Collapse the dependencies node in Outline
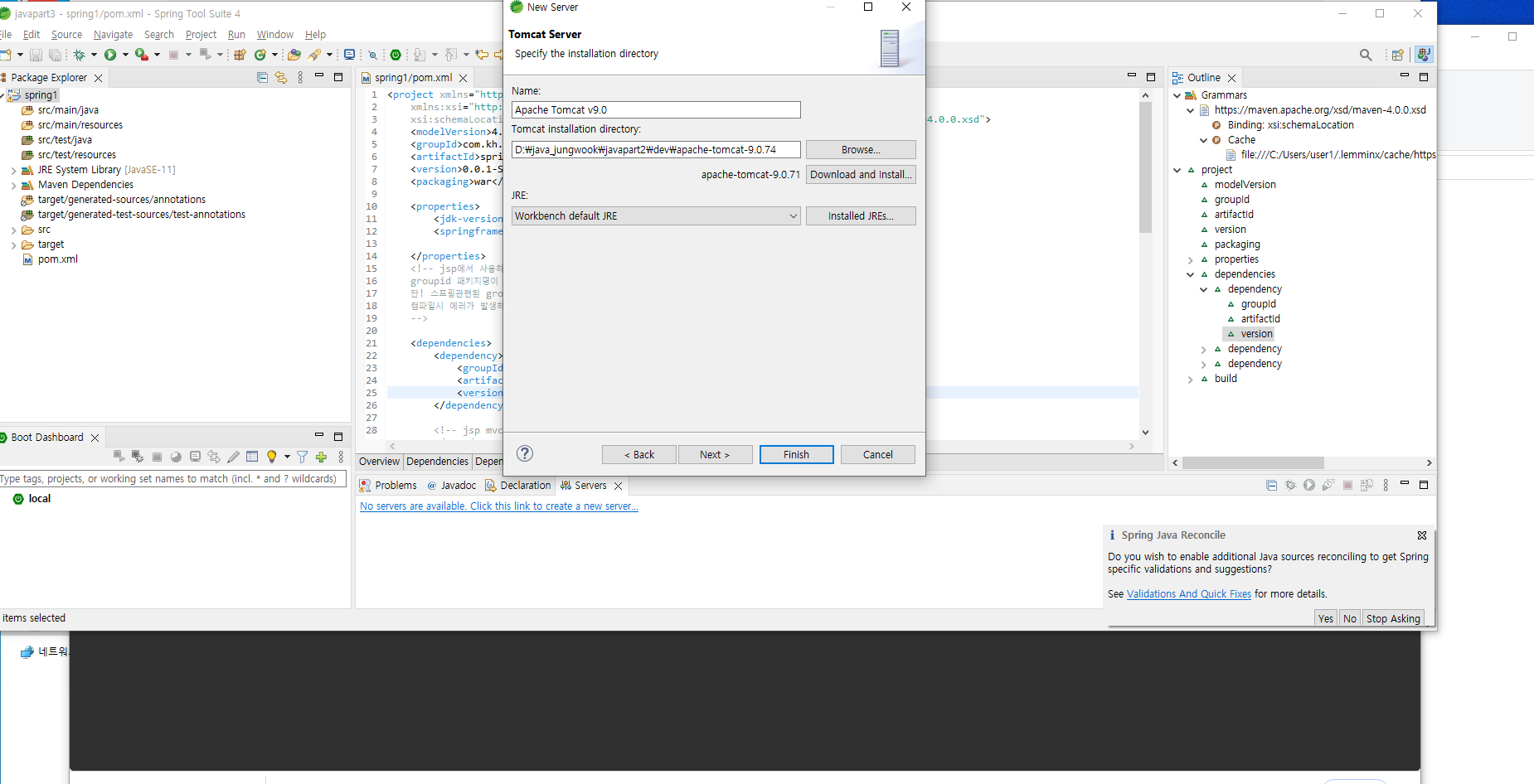The image size is (1534, 784). click(1191, 275)
